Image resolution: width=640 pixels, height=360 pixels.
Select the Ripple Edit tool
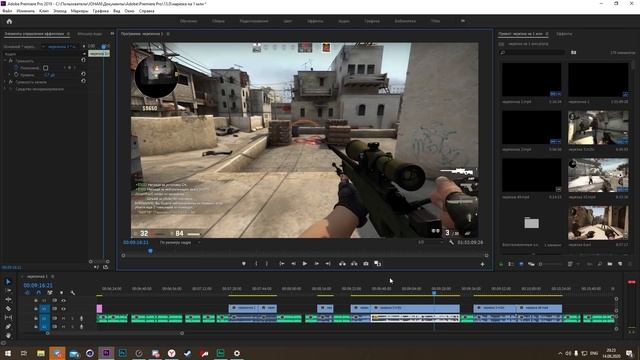point(8,299)
